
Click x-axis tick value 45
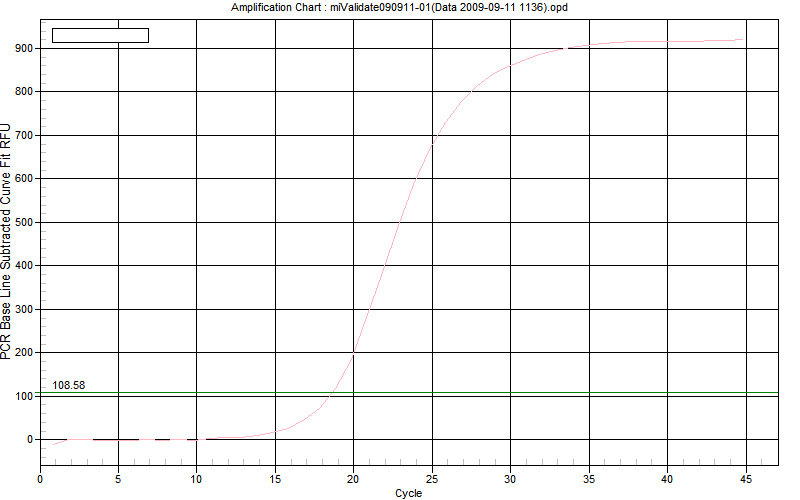745,479
